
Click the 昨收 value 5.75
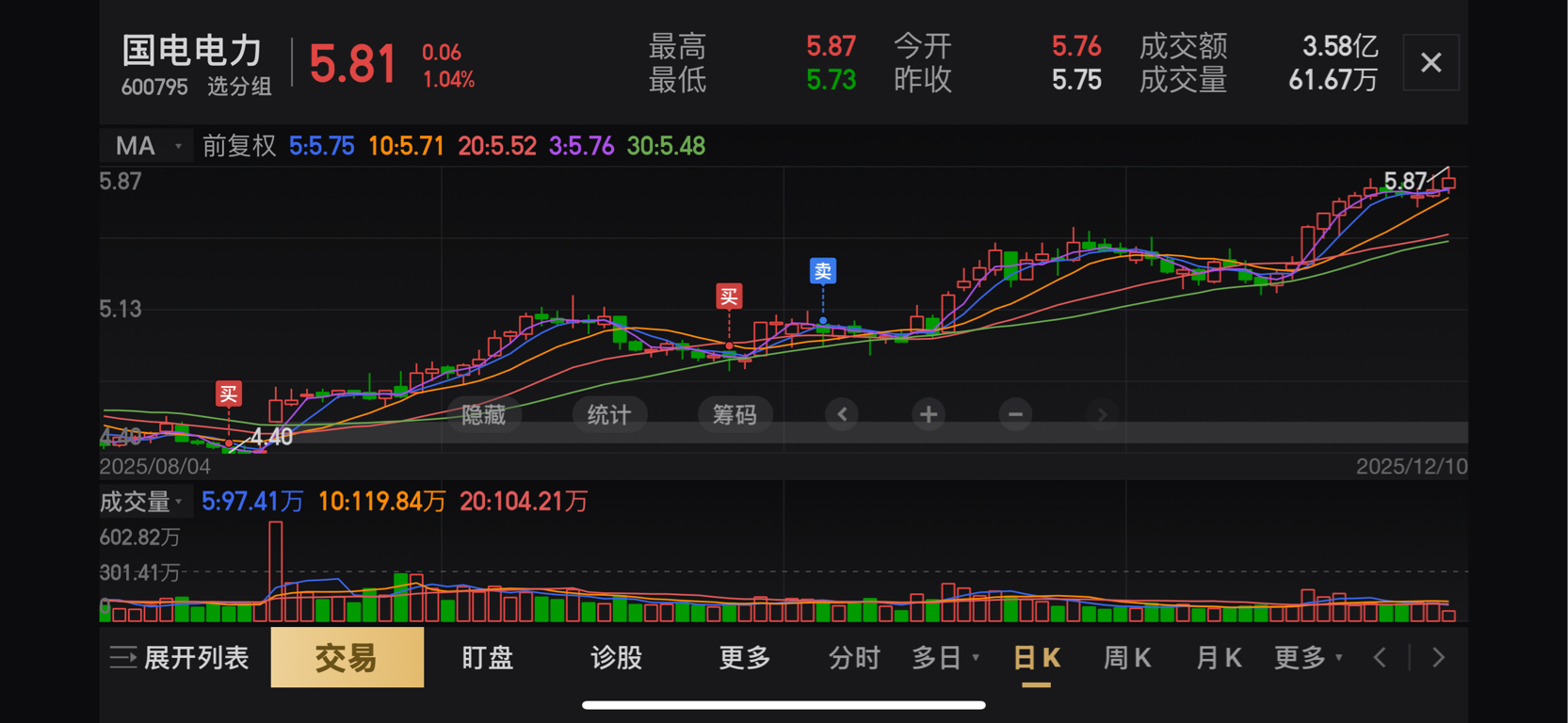point(1076,80)
